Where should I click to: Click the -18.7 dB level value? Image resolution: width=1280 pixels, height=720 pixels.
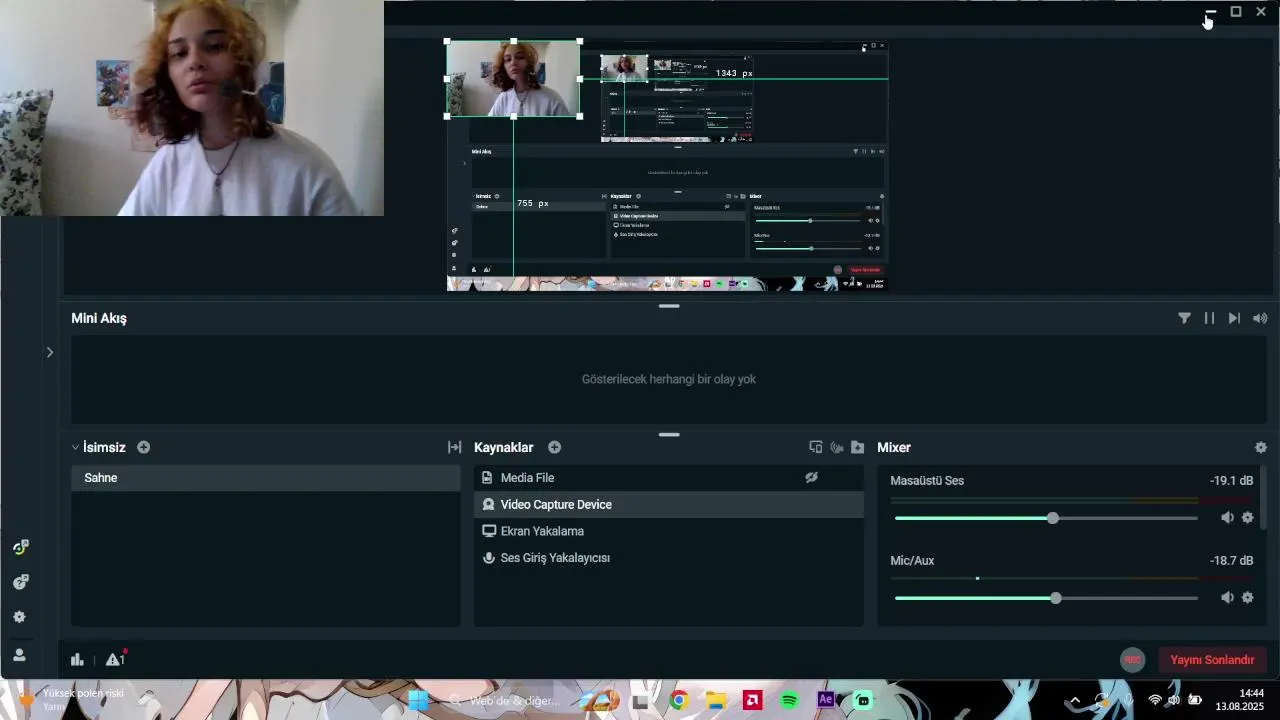(1231, 561)
